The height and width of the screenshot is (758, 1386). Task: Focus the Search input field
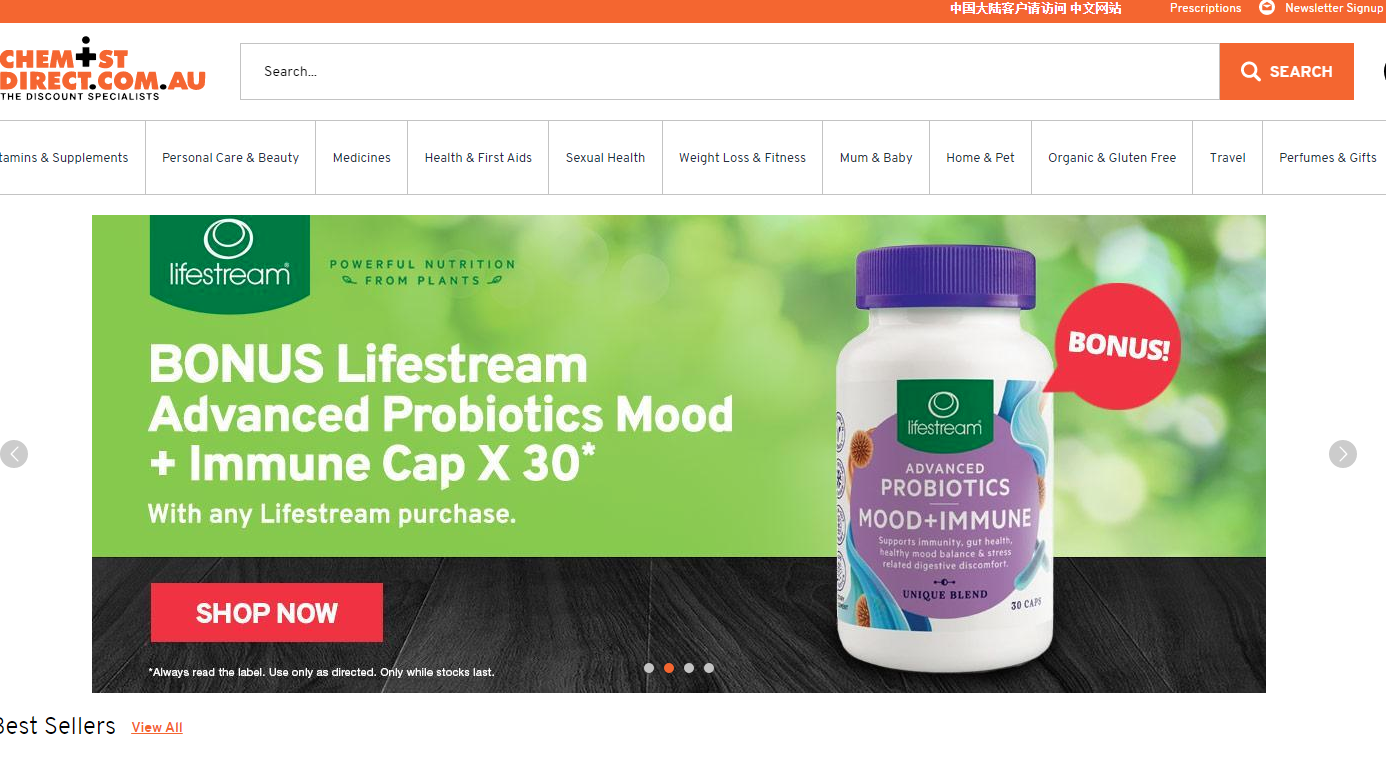point(730,71)
